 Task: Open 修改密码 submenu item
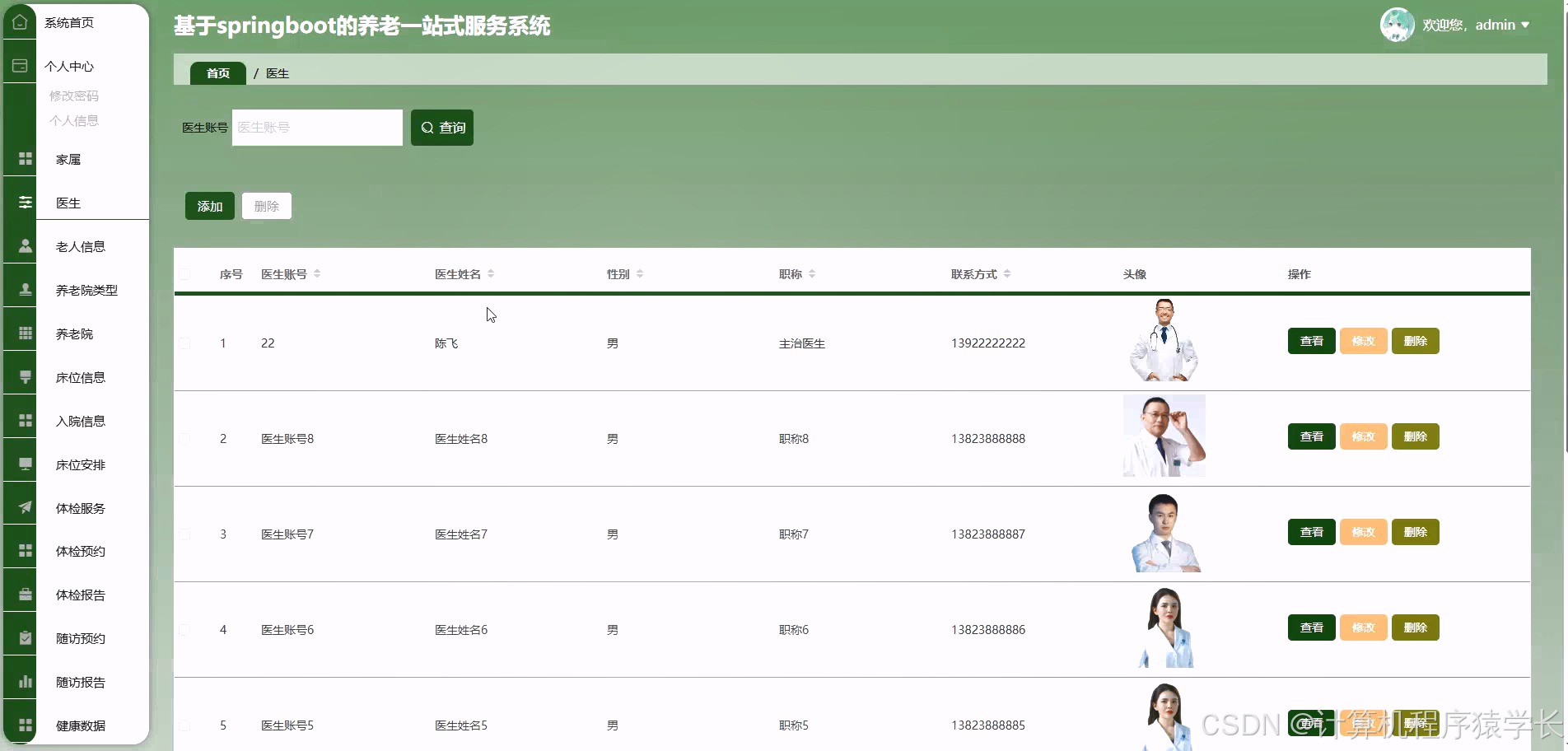click(74, 96)
